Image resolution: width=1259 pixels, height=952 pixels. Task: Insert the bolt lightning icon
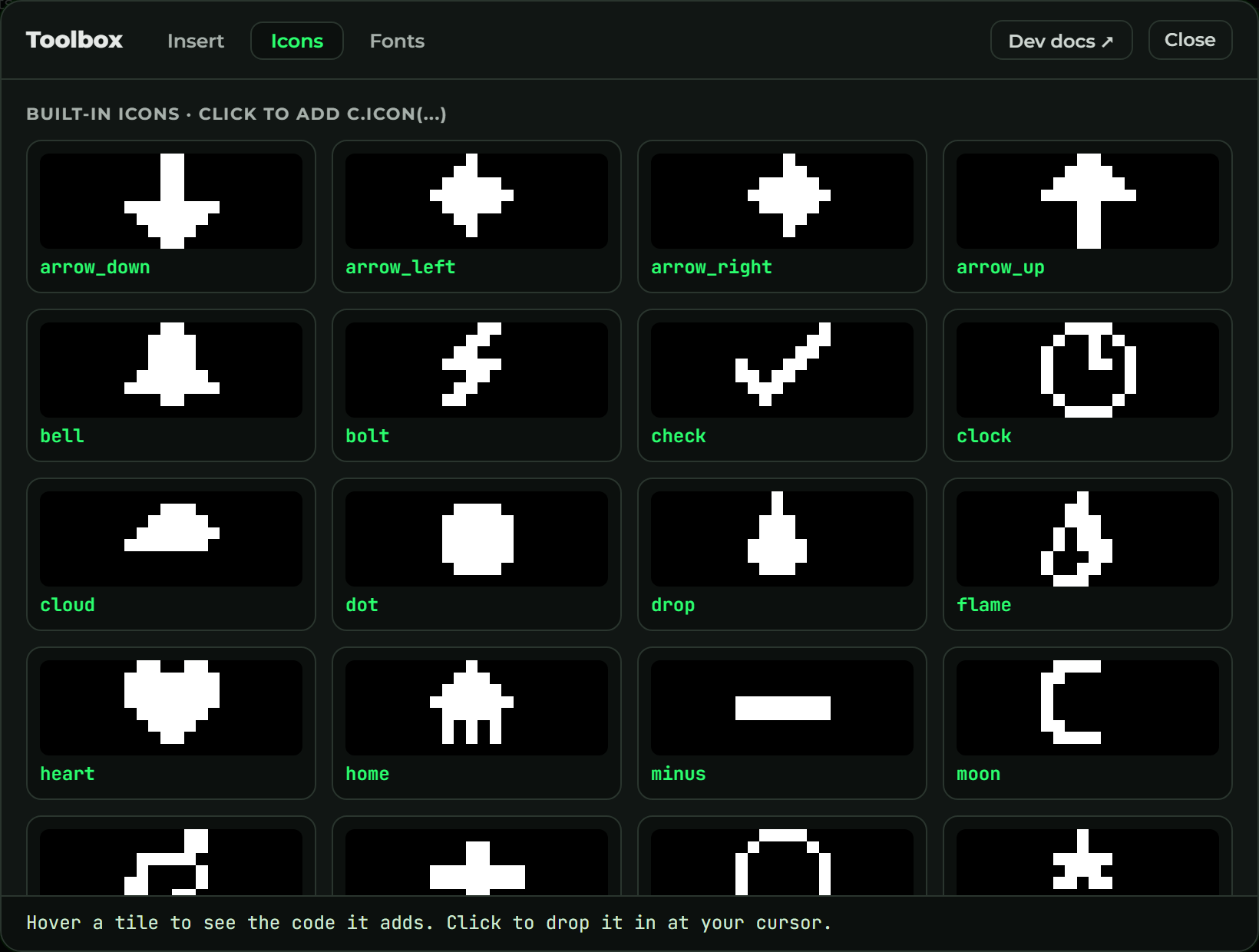point(477,385)
